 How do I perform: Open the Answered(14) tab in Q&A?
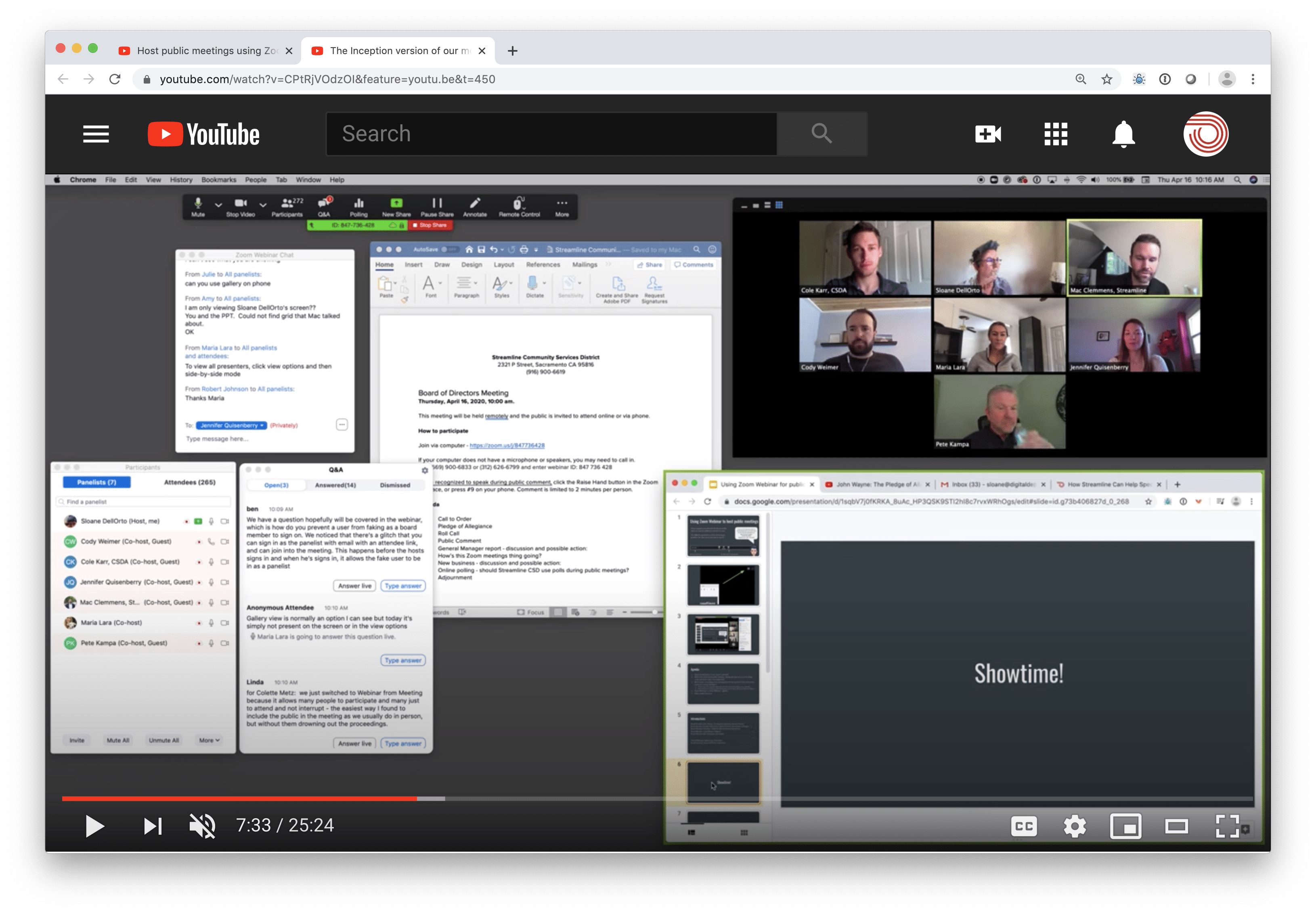tap(335, 485)
